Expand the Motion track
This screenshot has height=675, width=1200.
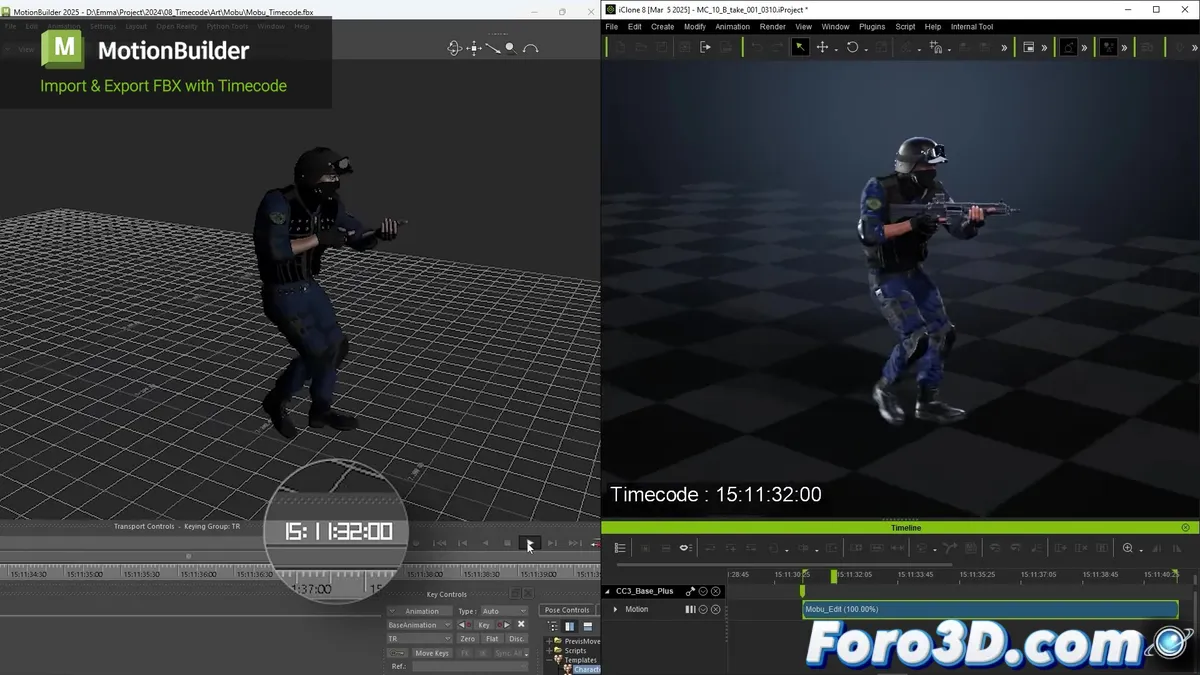click(x=615, y=609)
